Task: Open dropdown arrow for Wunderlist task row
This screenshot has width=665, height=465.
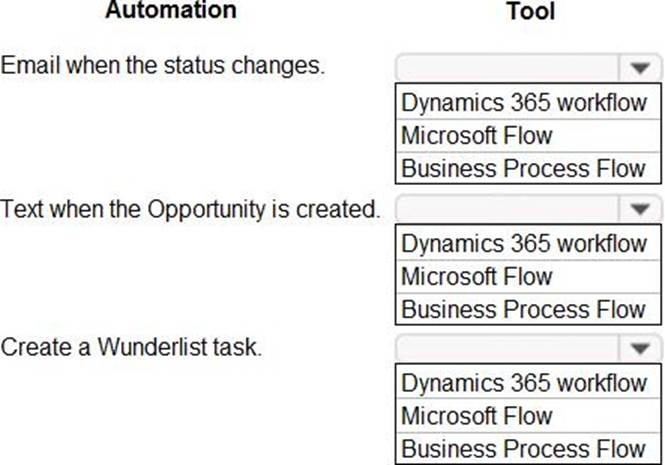Action: pos(639,349)
